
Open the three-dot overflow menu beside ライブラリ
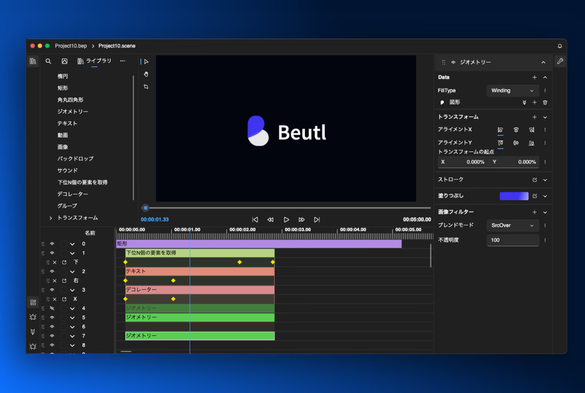123,61
